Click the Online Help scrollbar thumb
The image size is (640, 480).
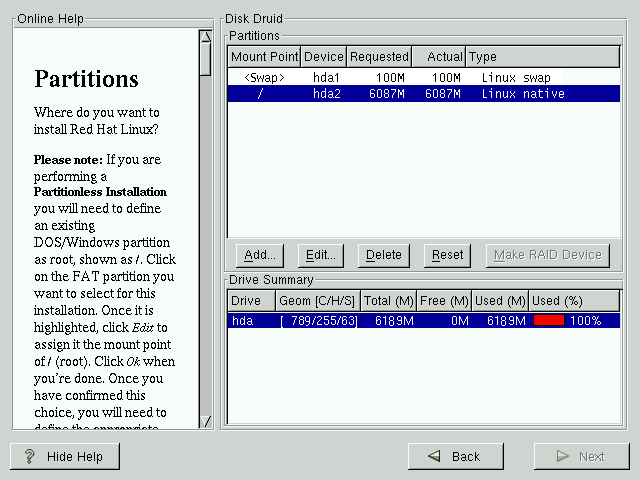coord(205,59)
